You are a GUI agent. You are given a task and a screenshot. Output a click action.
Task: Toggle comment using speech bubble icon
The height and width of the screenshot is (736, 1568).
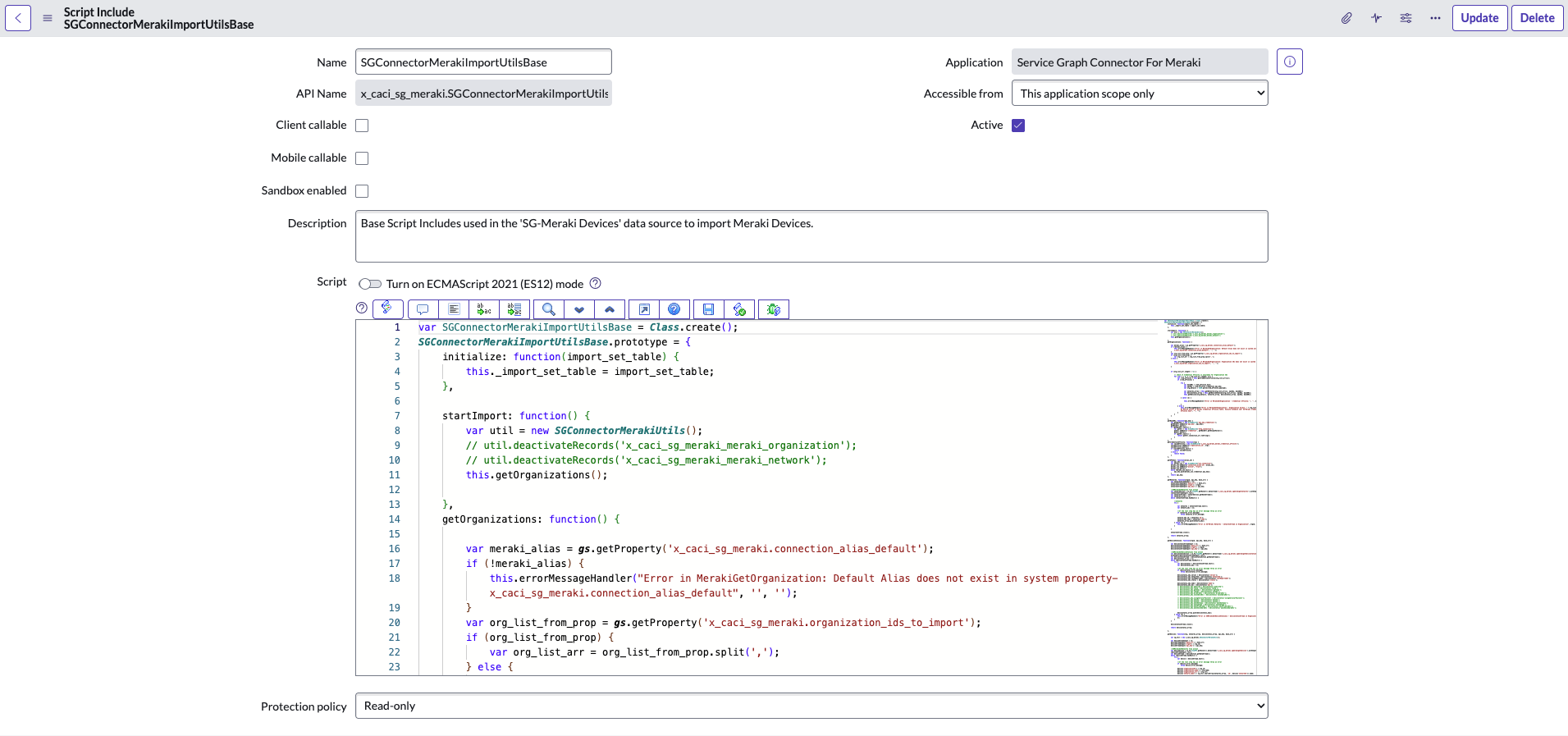pos(423,309)
